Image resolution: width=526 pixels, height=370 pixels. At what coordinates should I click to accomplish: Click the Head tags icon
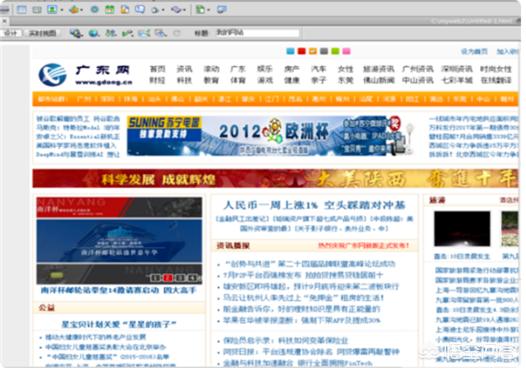coord(155,10)
